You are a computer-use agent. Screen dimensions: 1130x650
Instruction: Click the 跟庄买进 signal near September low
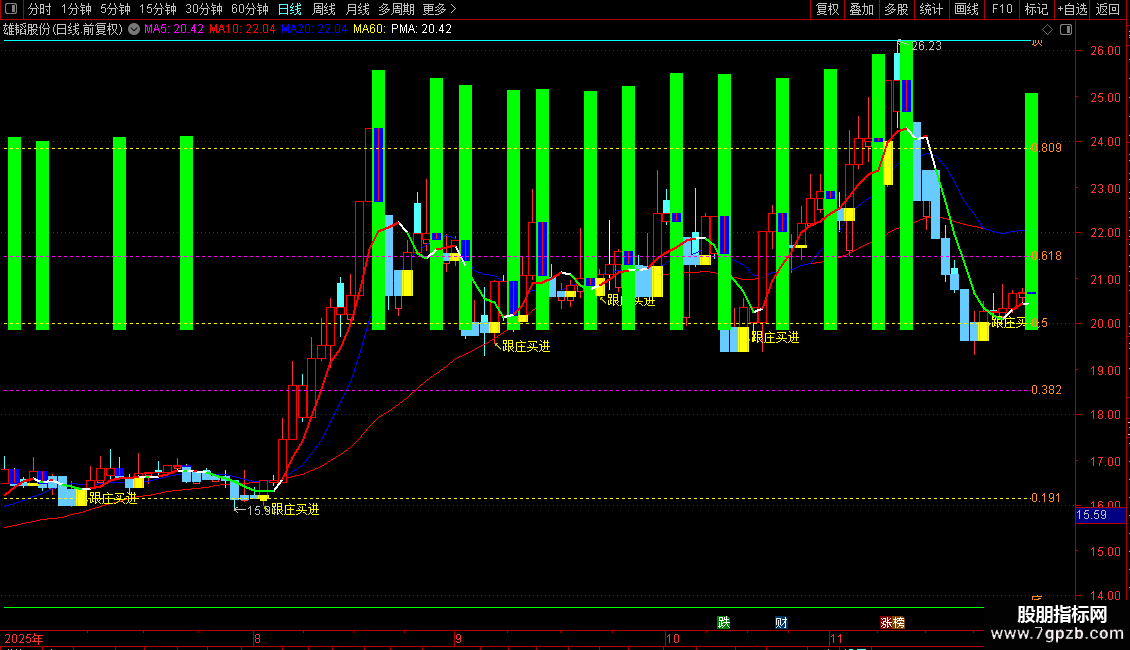pyautogui.click(x=526, y=347)
